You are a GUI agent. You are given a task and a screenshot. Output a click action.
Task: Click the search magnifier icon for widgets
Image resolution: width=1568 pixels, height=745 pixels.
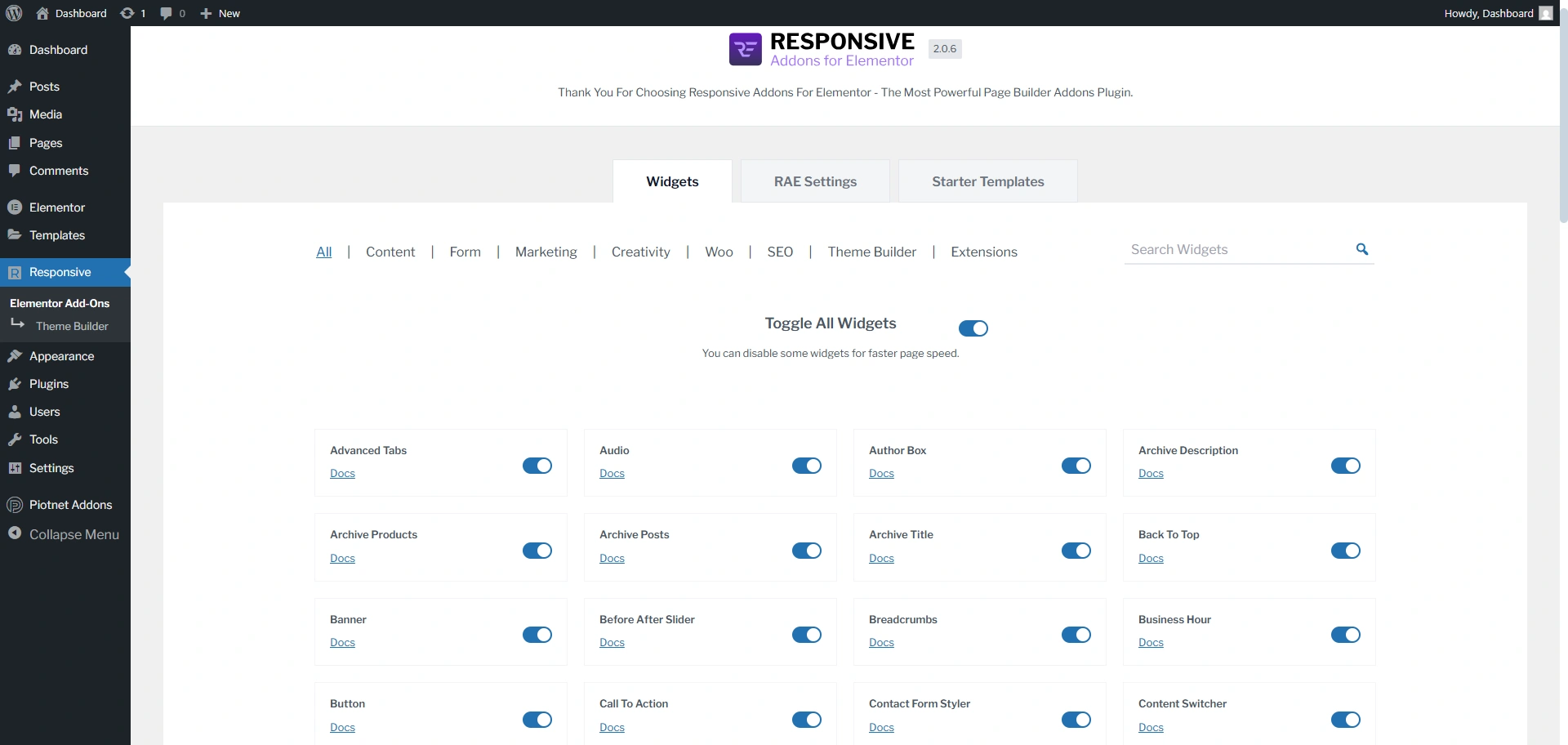point(1362,249)
